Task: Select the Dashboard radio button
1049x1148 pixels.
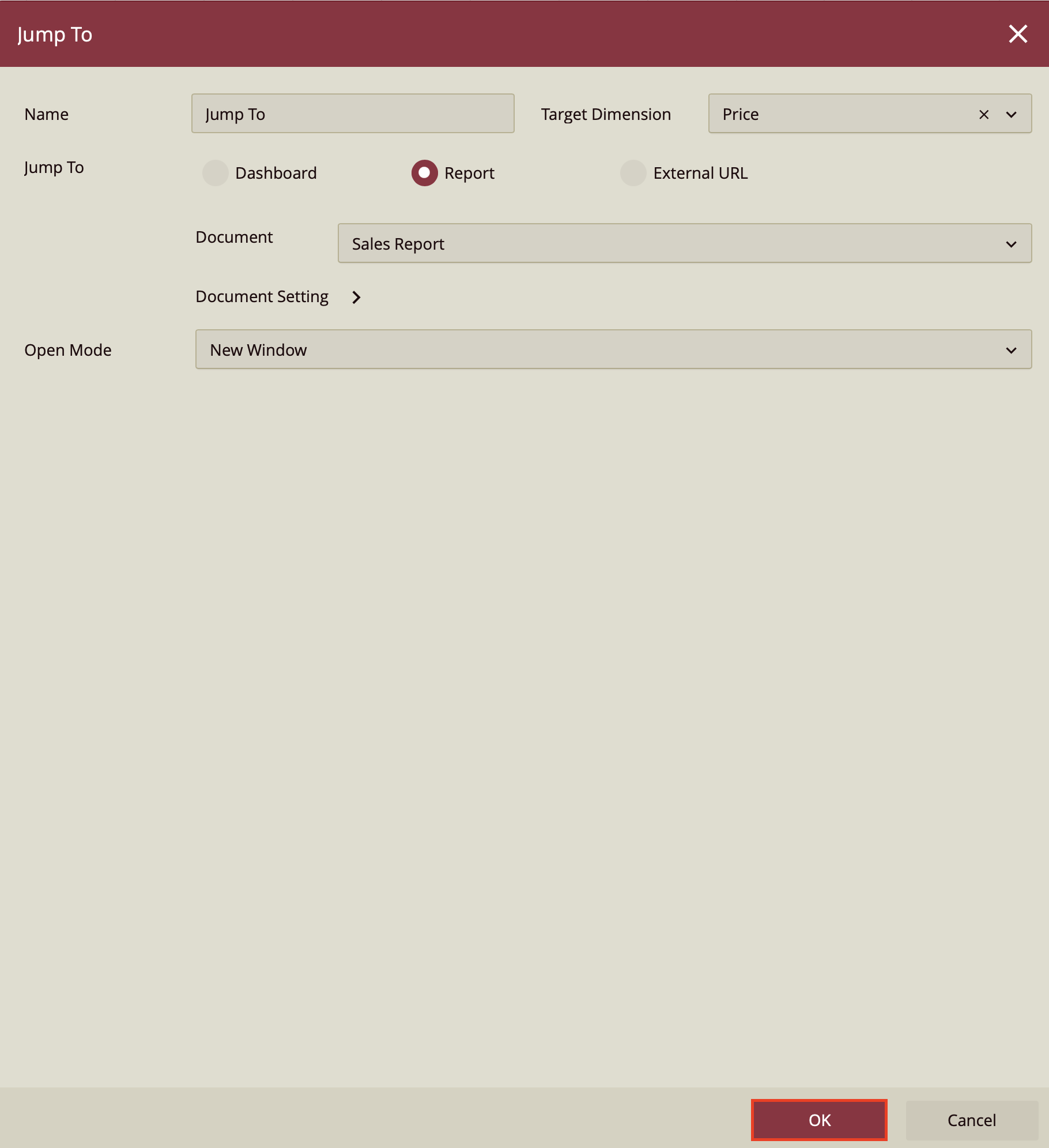Action: point(216,173)
